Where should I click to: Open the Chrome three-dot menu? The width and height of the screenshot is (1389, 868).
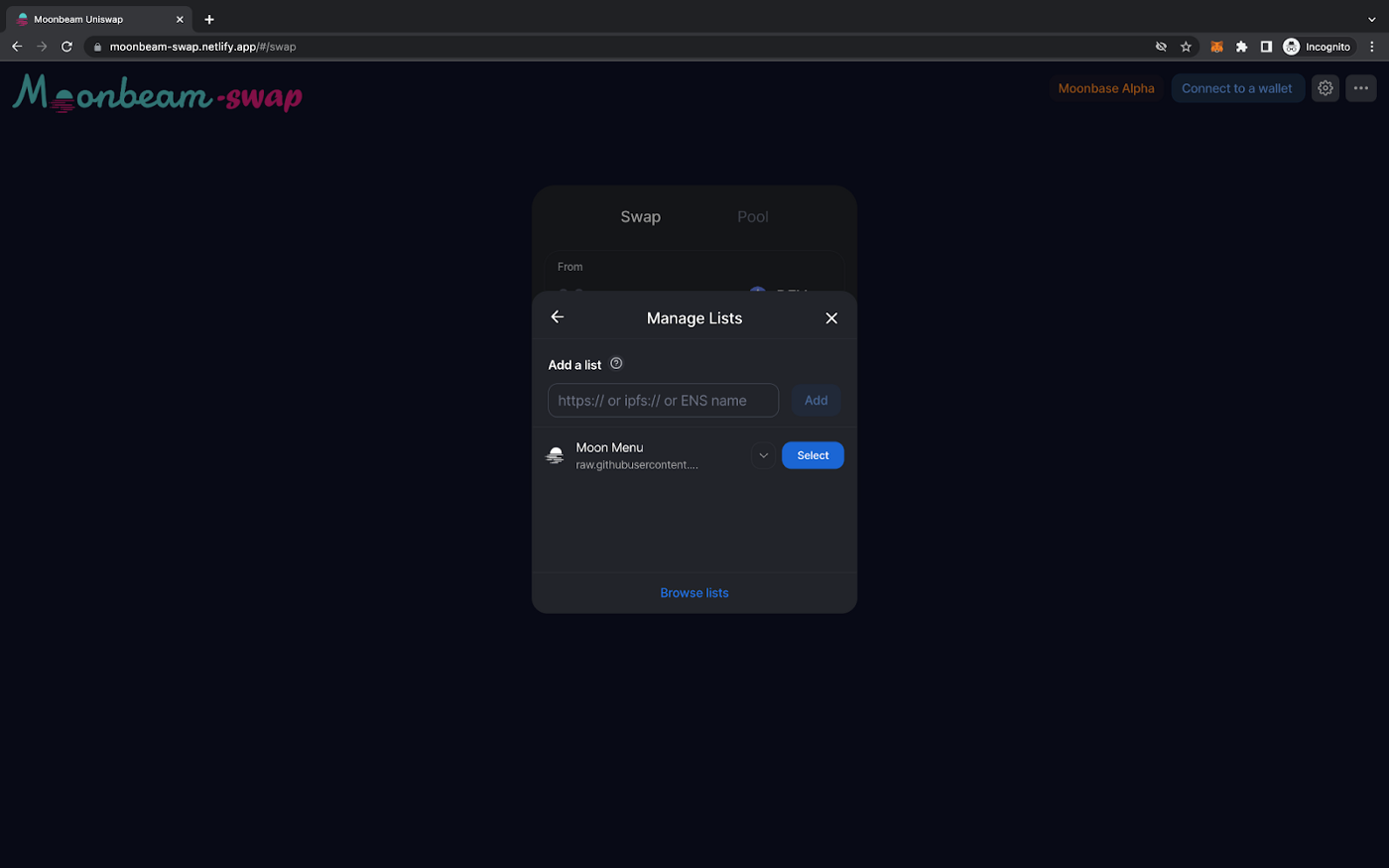(1372, 47)
